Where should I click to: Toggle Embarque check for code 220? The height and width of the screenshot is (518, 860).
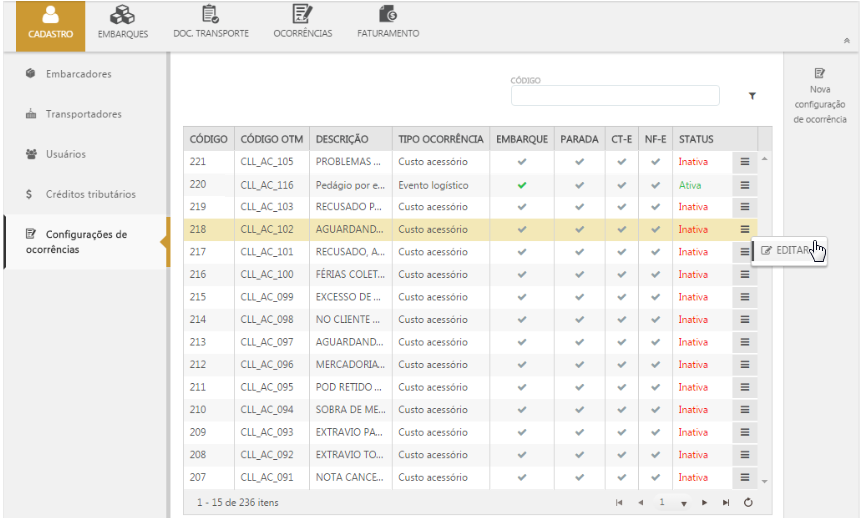(x=522, y=185)
